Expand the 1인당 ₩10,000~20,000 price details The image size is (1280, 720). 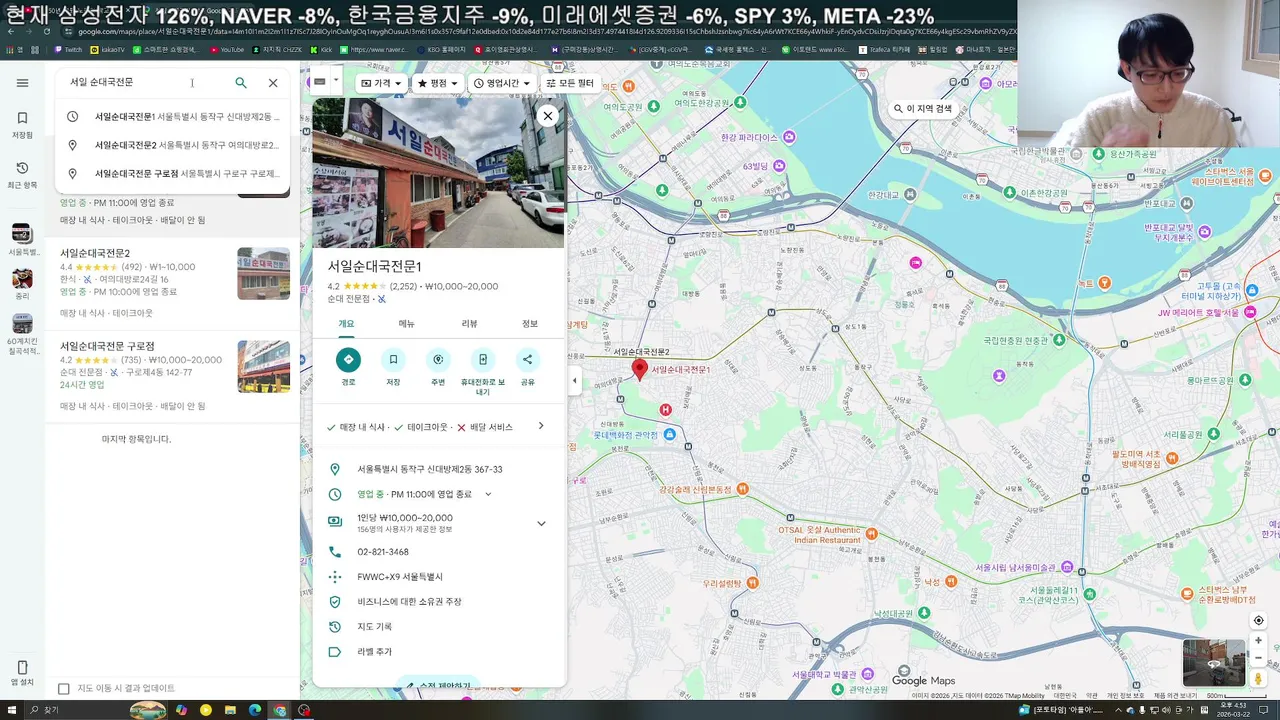541,523
